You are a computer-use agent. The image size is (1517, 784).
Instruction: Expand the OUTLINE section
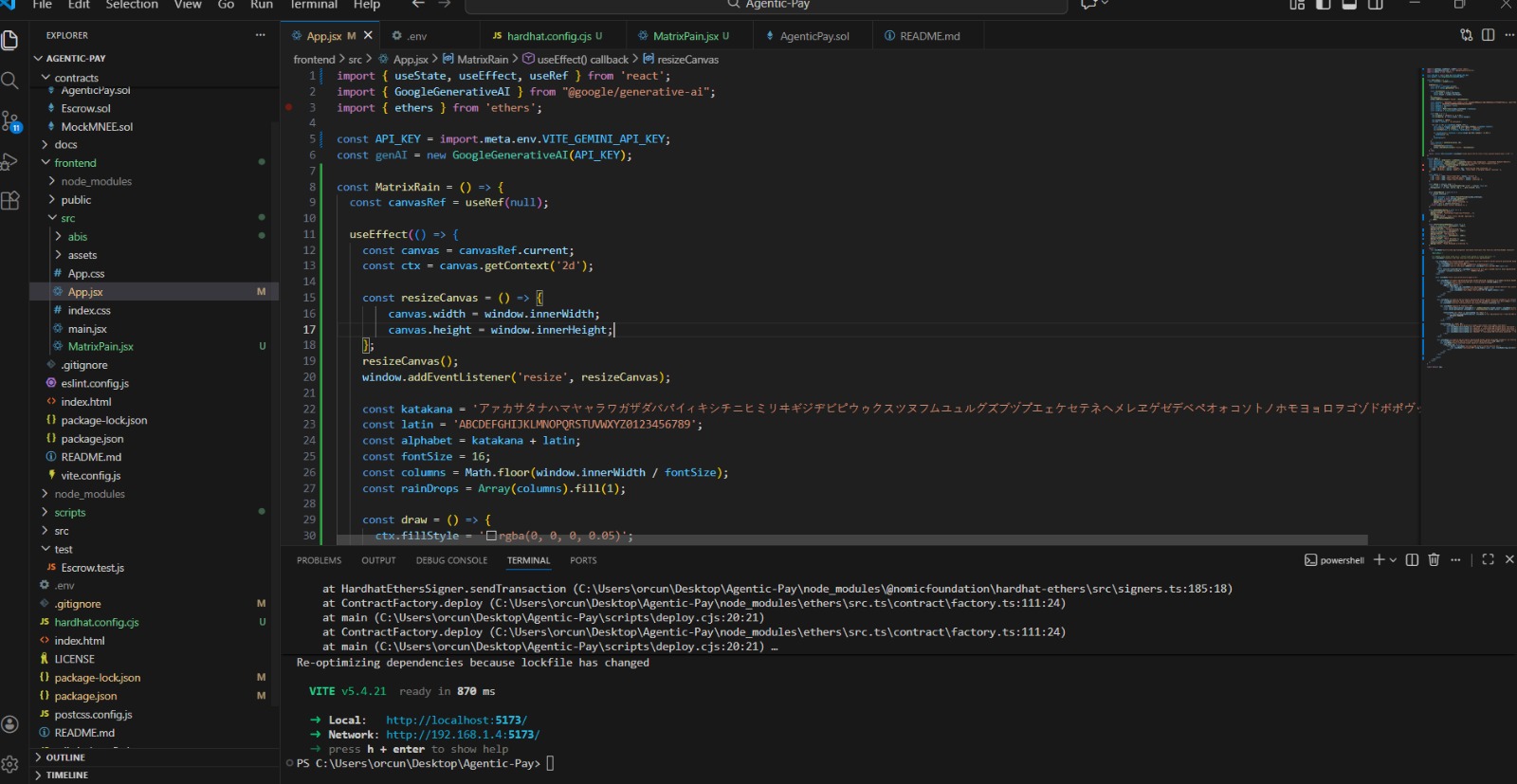(x=65, y=757)
